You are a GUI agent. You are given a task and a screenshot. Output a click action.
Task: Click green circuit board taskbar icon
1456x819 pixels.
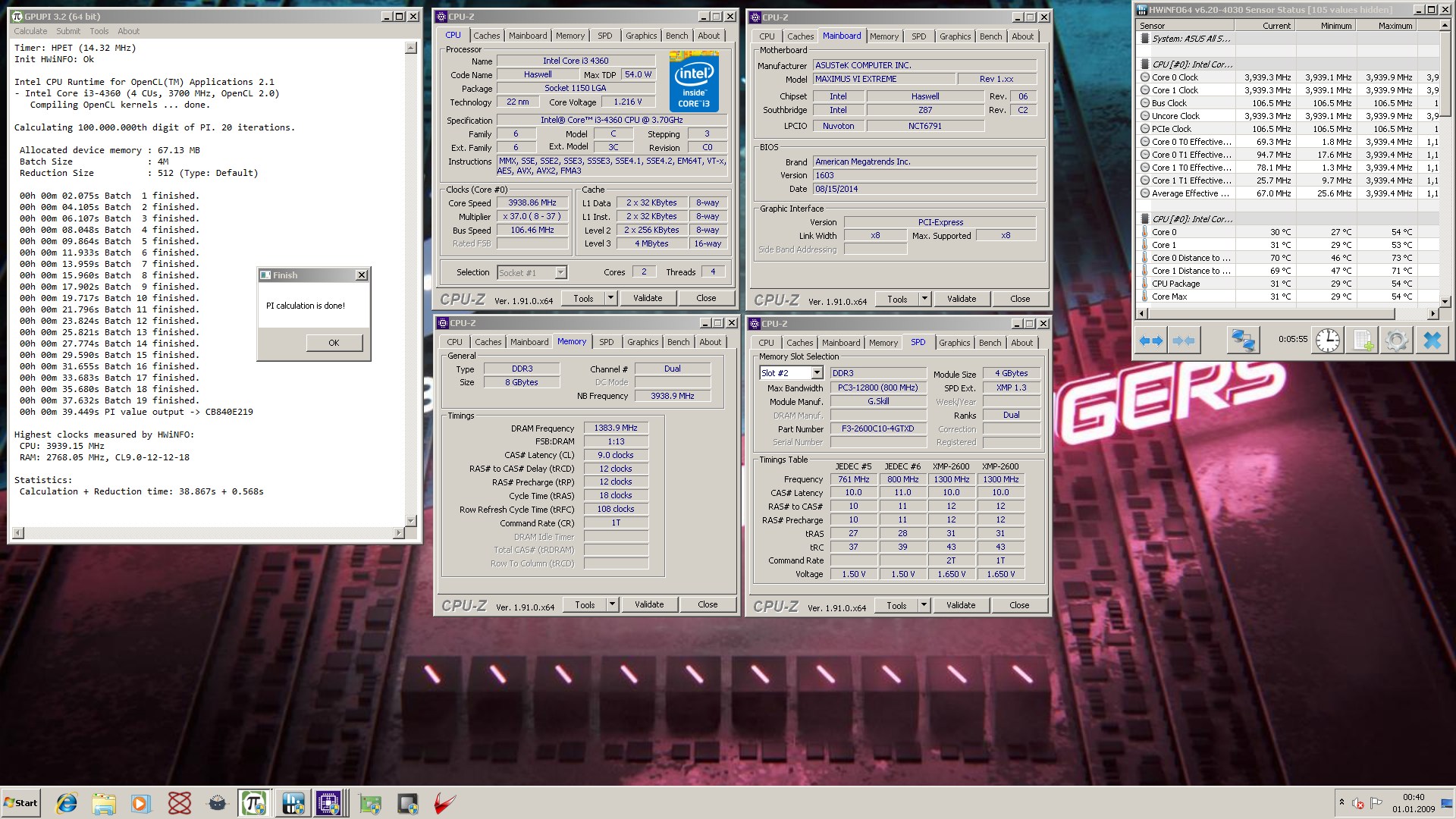(x=370, y=803)
